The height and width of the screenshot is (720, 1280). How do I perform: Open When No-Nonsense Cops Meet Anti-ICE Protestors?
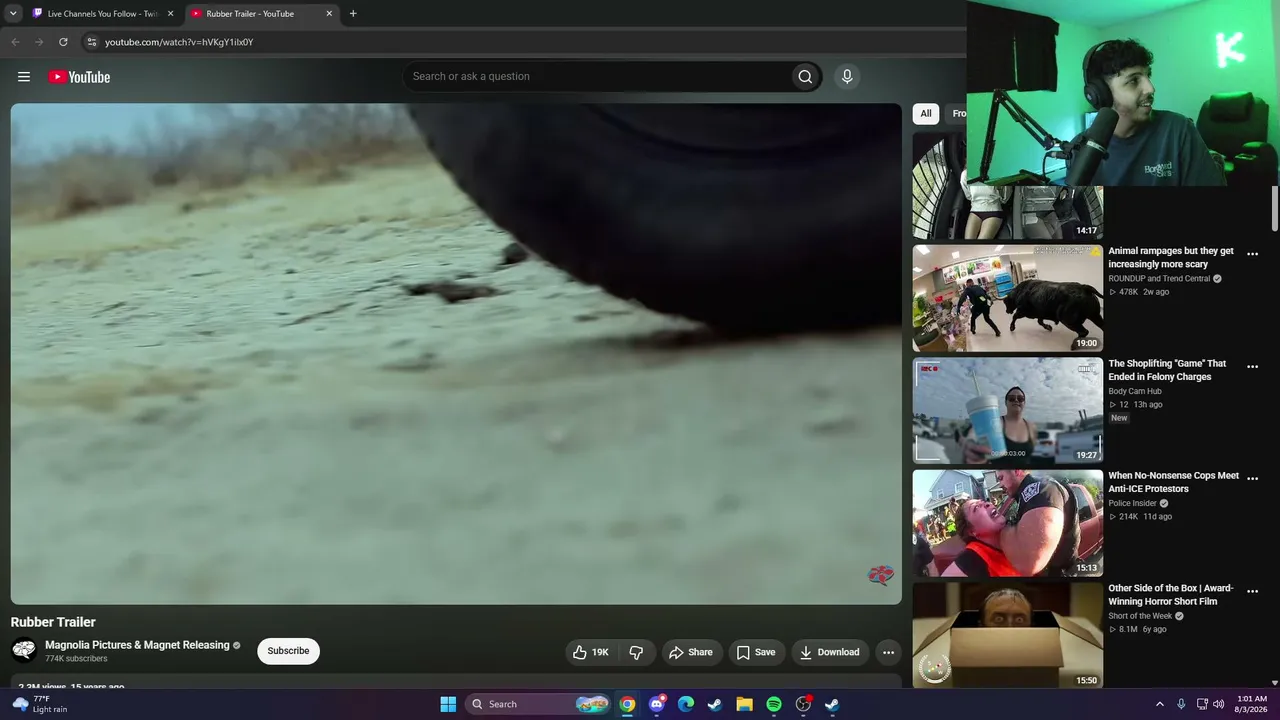tap(1173, 482)
